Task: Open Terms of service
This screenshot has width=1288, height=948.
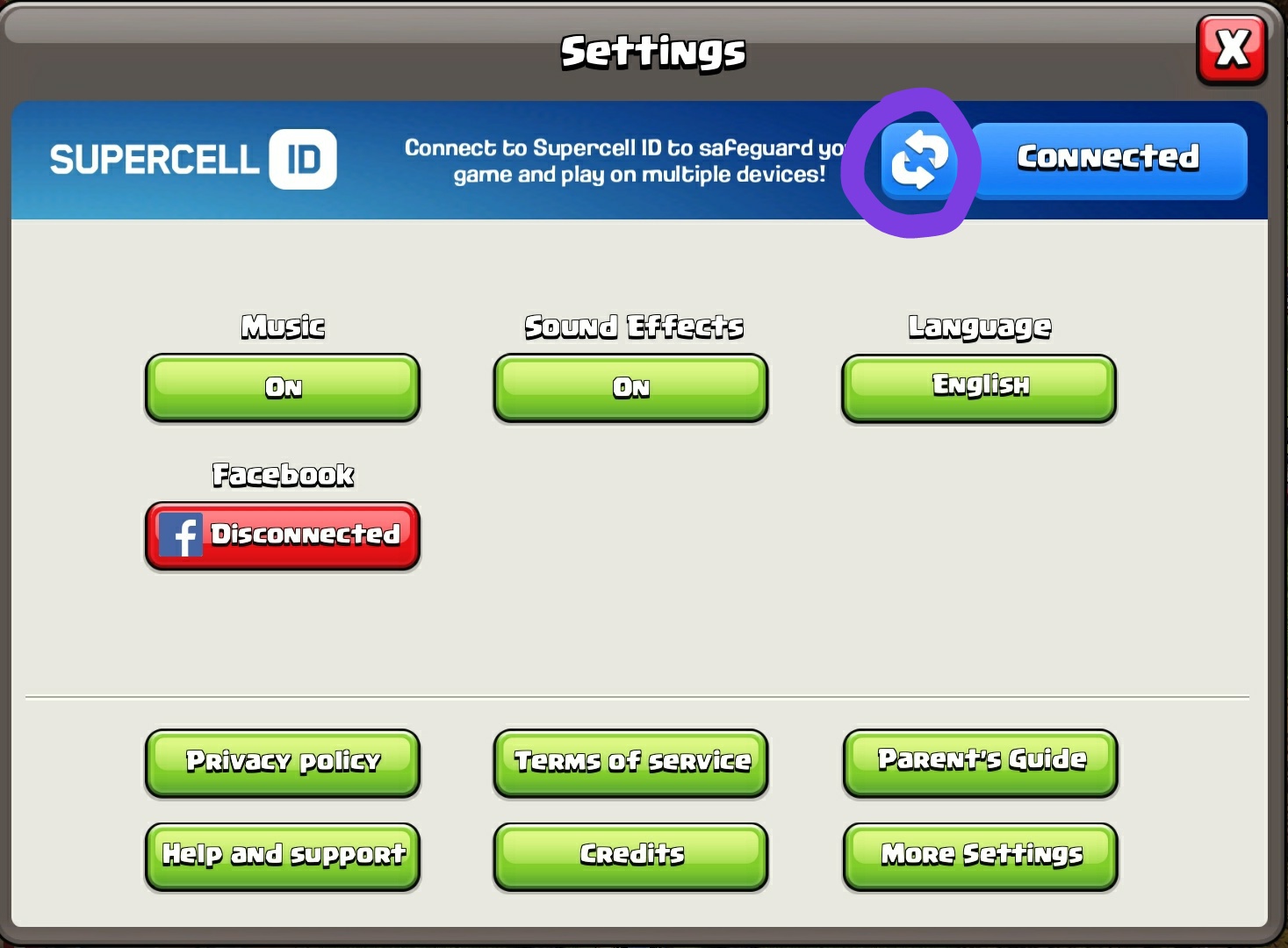Action: (630, 763)
